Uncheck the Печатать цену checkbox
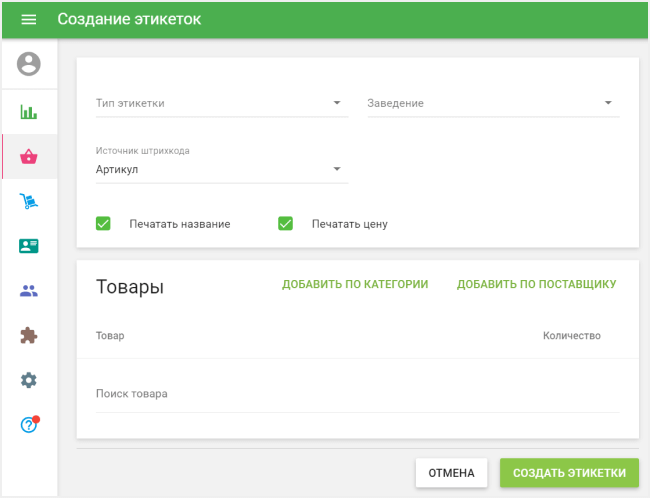The image size is (650, 498). click(286, 223)
